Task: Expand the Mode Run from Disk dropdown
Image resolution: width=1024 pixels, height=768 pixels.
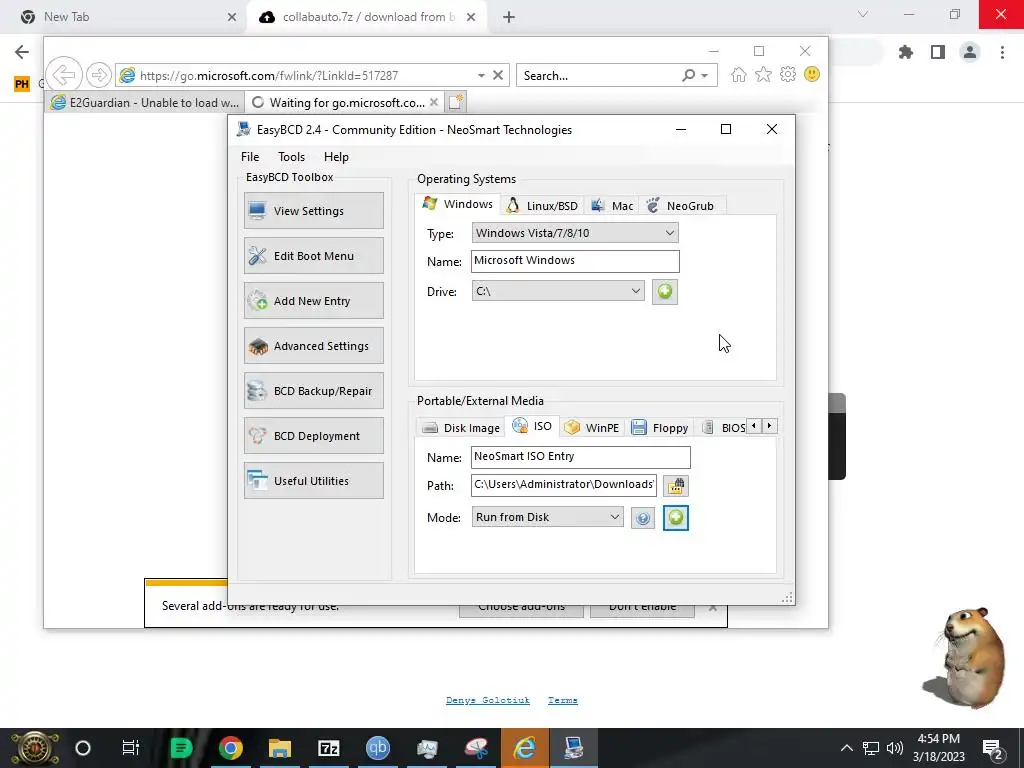Action: (547, 517)
